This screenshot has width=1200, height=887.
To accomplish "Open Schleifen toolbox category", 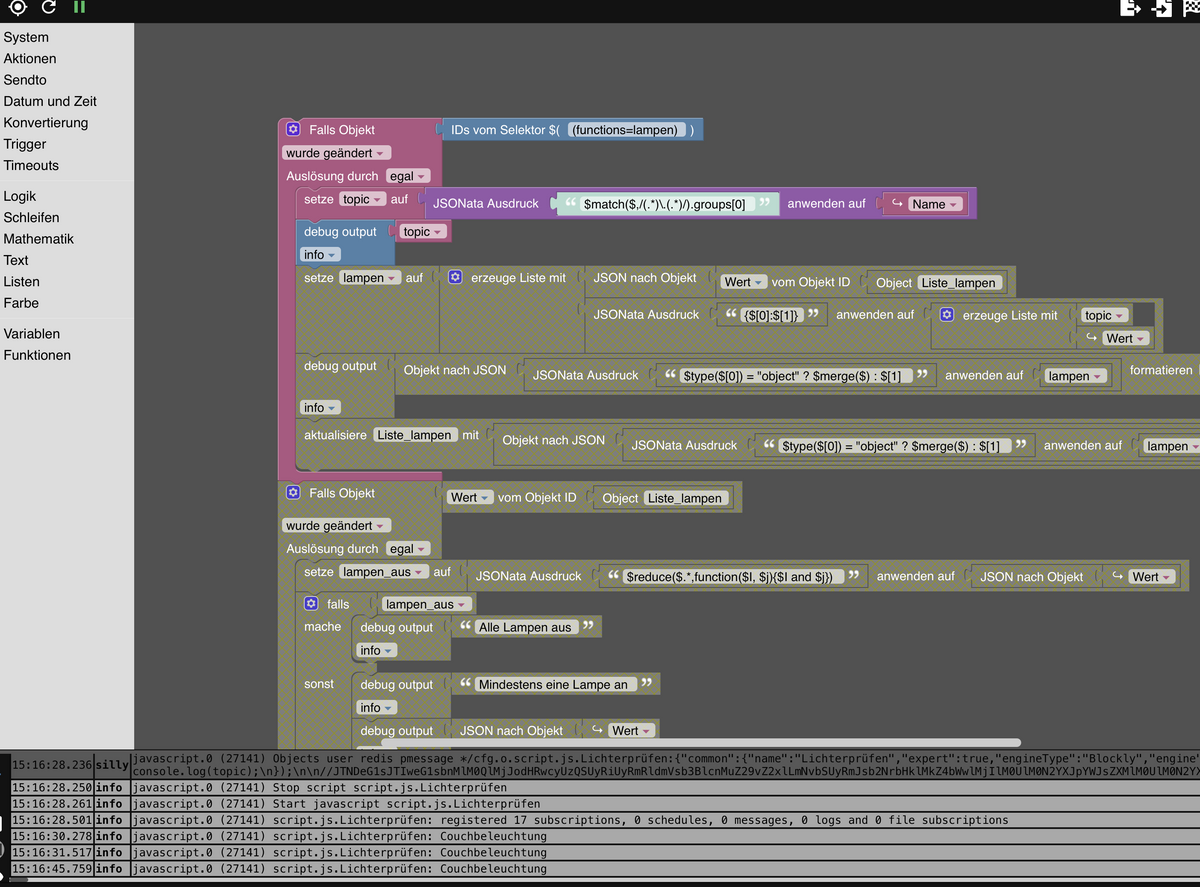I will (31, 217).
